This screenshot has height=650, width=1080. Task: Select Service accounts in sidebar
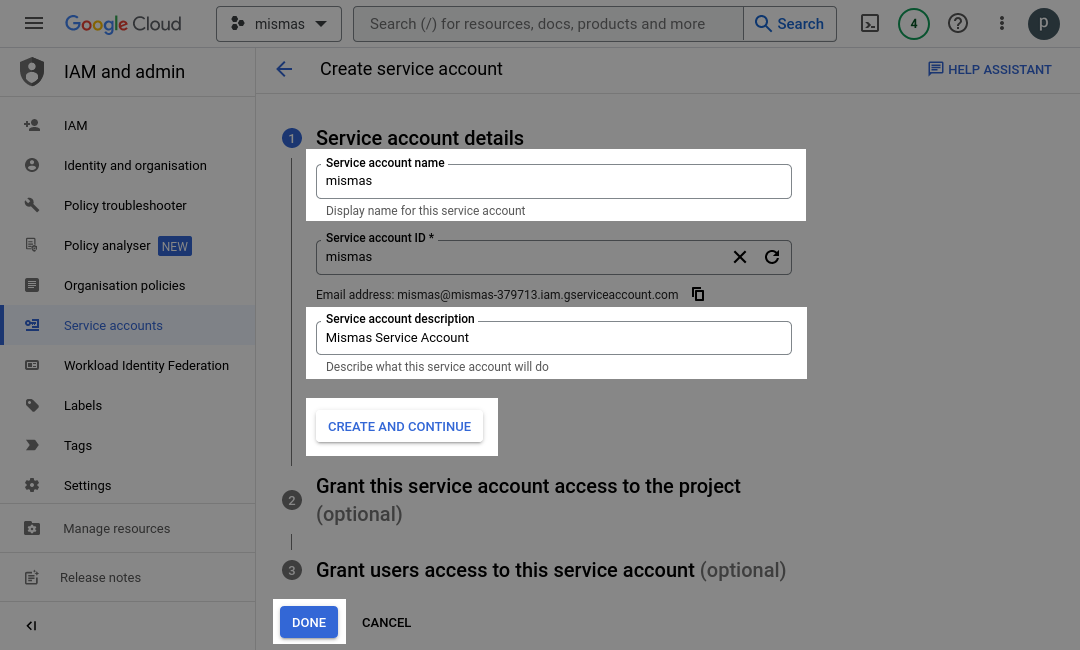(x=127, y=325)
